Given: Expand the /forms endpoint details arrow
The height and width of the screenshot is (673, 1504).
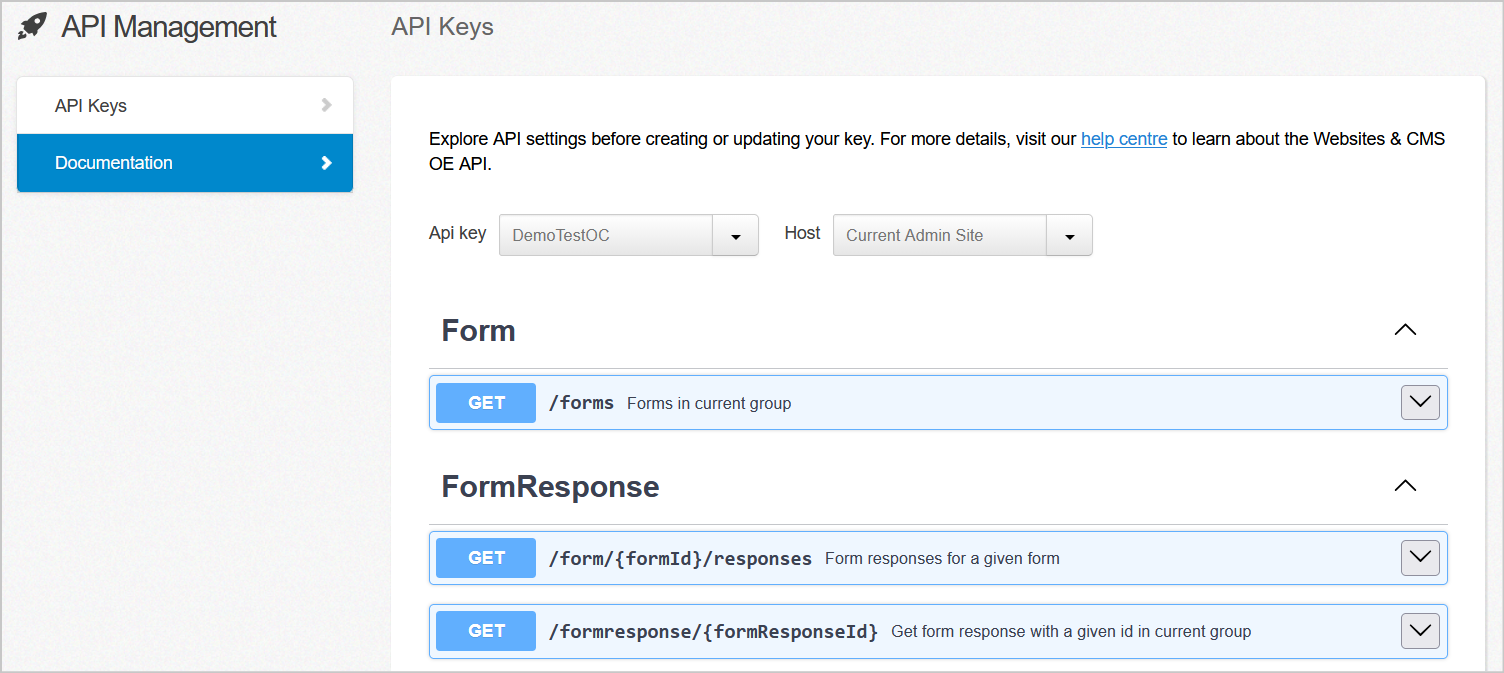Looking at the screenshot, I should tap(1420, 403).
